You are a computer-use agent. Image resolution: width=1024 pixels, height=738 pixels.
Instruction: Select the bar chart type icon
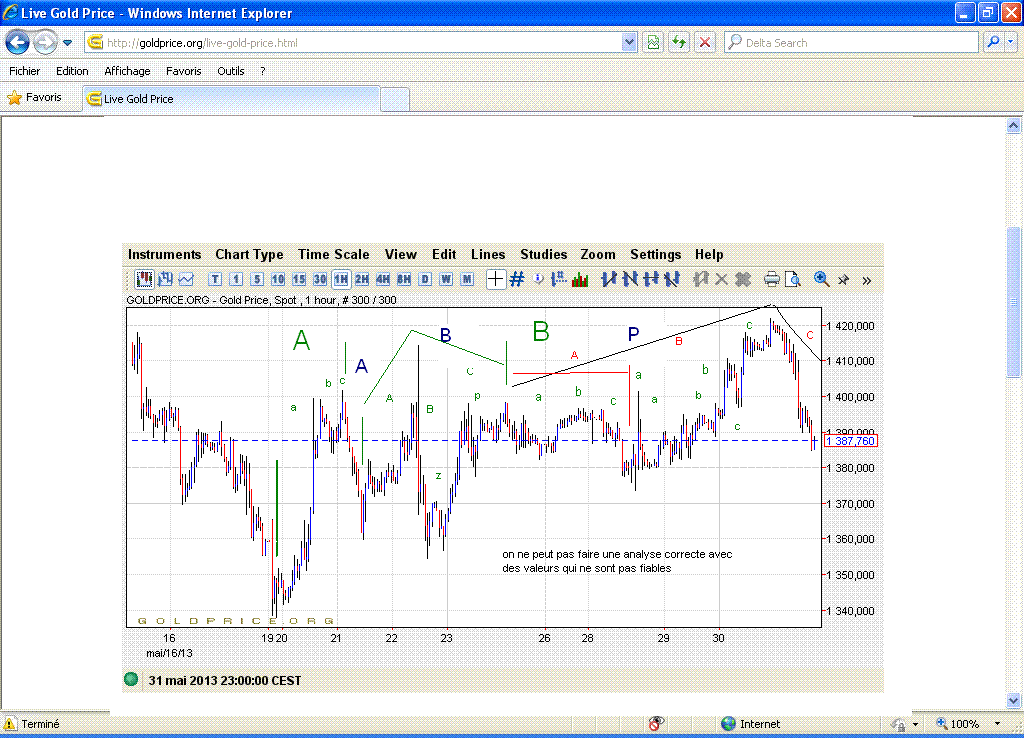coord(165,280)
